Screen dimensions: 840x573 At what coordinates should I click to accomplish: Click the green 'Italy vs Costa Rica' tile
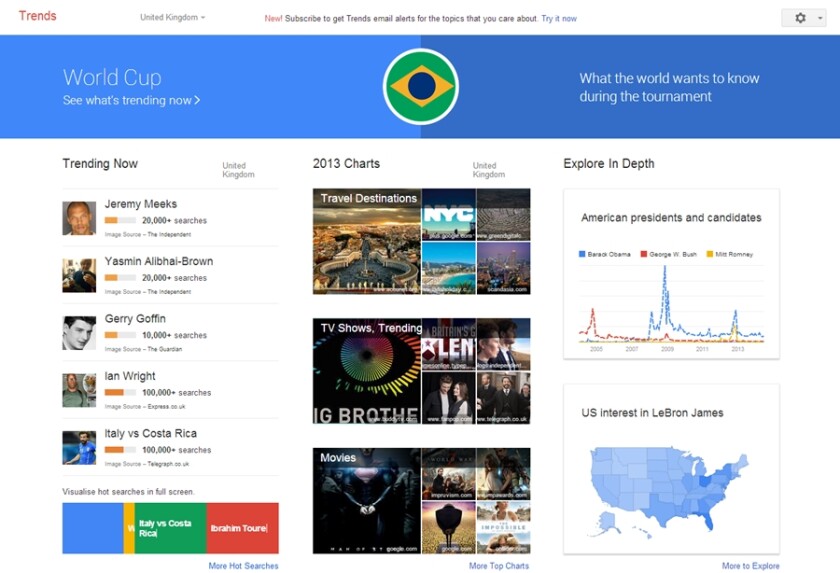pos(170,528)
